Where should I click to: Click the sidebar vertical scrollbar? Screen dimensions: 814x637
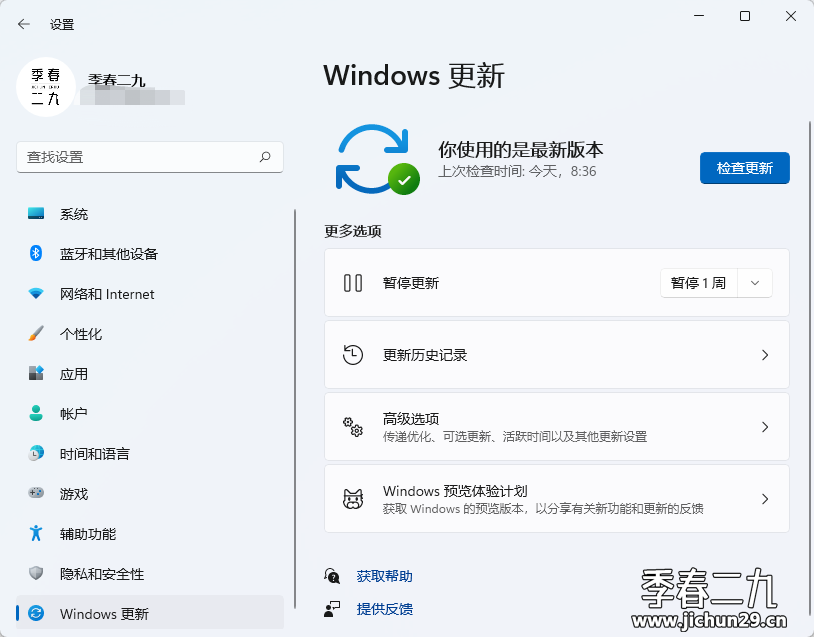pos(295,409)
